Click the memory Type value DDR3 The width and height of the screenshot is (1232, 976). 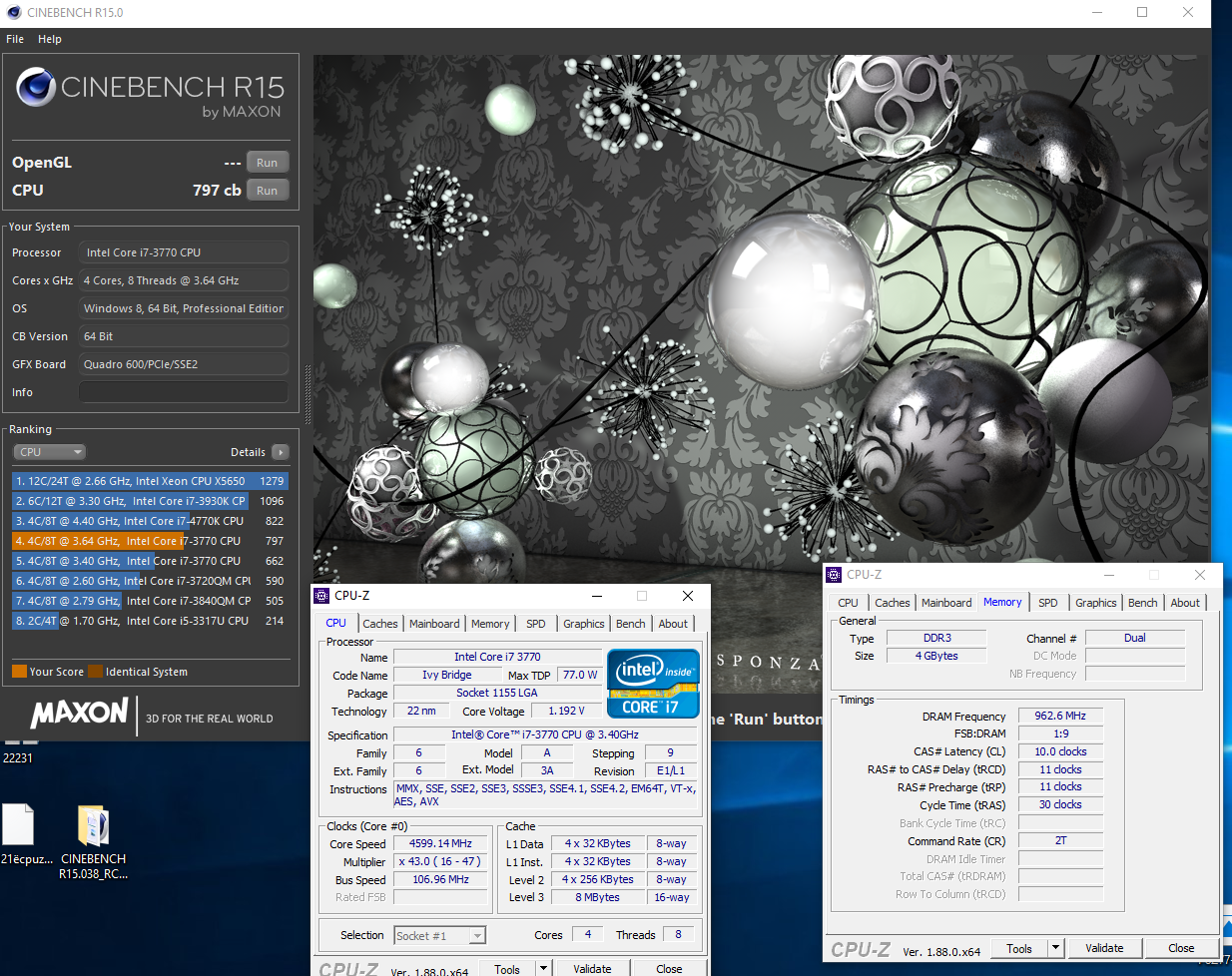tap(936, 638)
